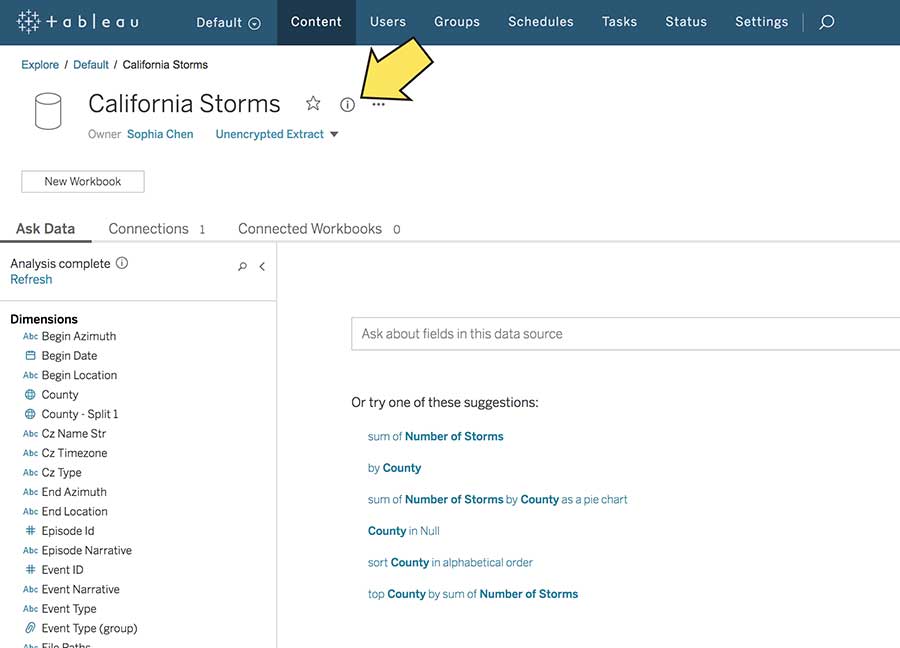Image resolution: width=900 pixels, height=648 pixels.
Task: Choose the 'County in Null' suggestion
Action: [404, 531]
